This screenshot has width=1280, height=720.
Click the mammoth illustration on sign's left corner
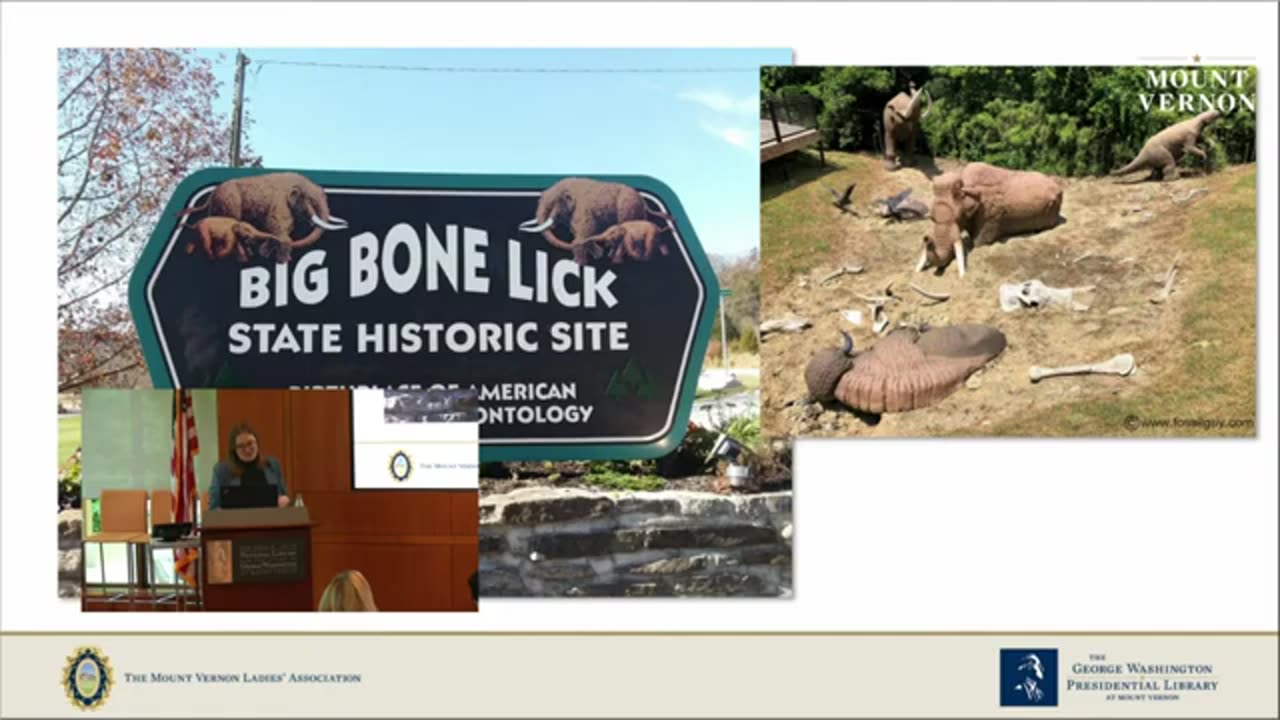[x=262, y=216]
